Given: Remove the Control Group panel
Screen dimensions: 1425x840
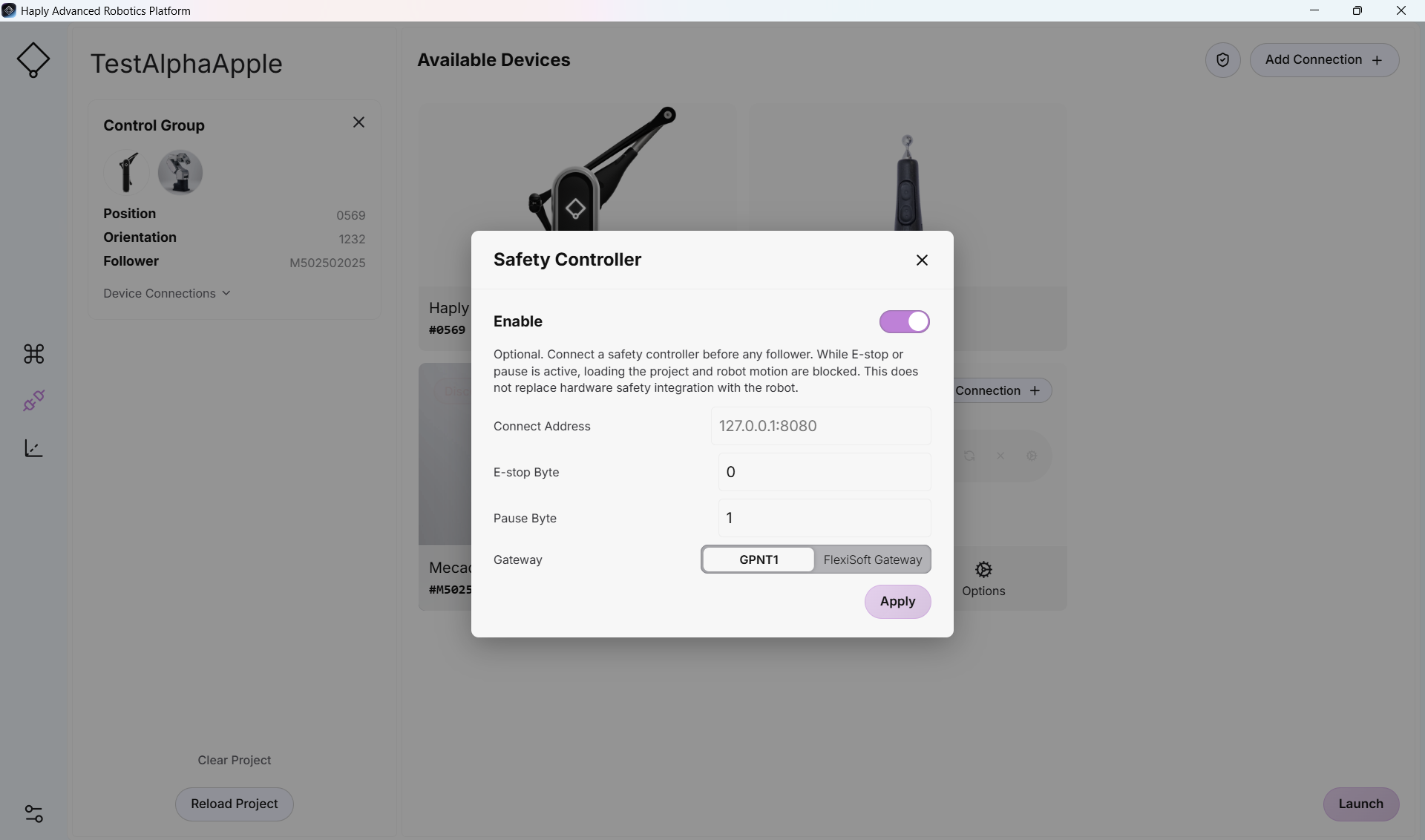Looking at the screenshot, I should (x=358, y=122).
